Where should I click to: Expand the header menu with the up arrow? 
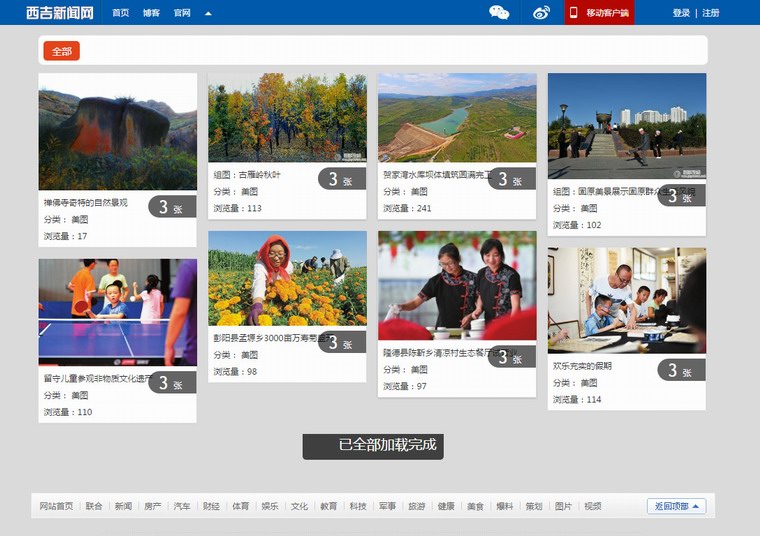[208, 14]
